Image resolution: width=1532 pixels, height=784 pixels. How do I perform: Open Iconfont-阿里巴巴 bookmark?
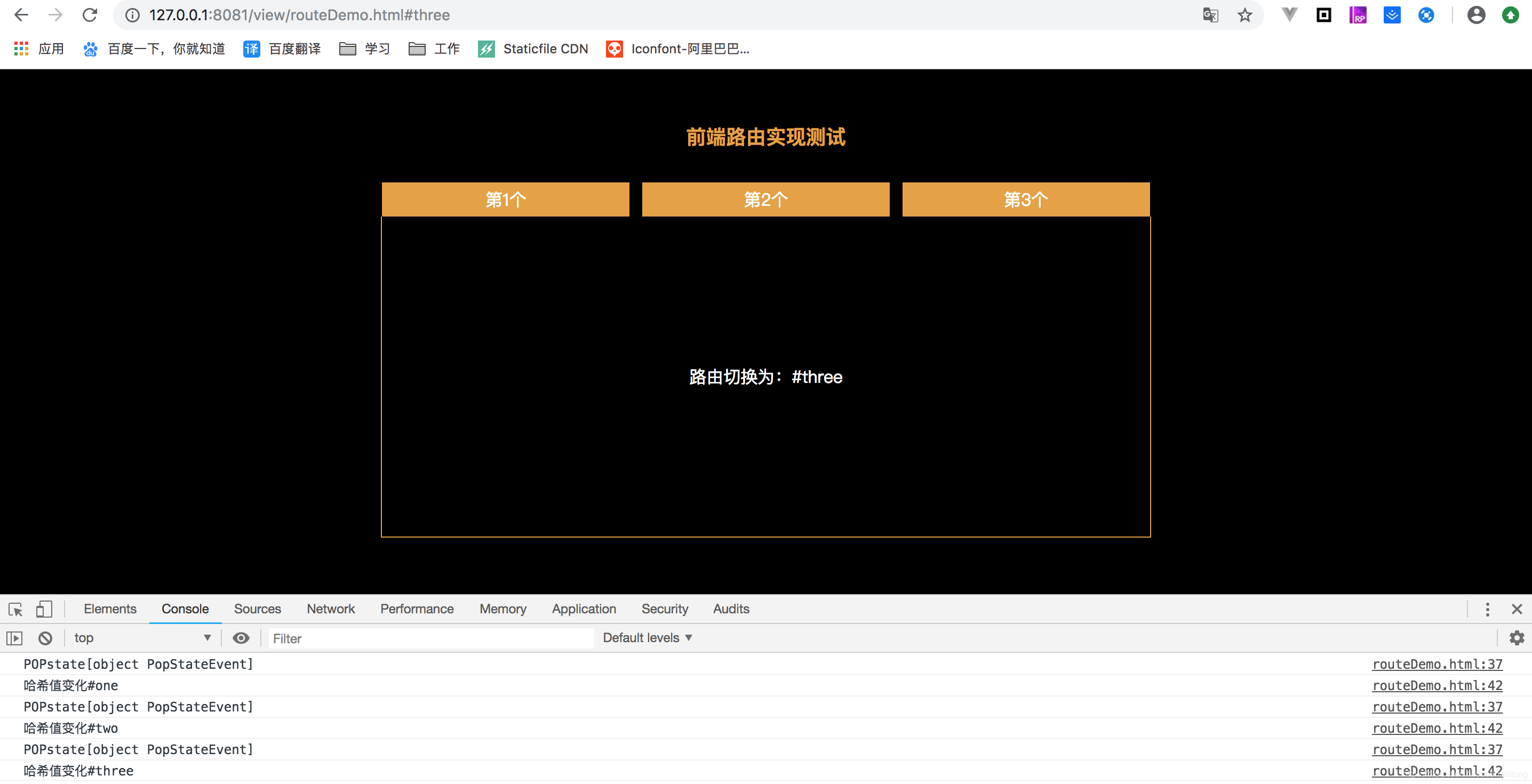[x=677, y=49]
